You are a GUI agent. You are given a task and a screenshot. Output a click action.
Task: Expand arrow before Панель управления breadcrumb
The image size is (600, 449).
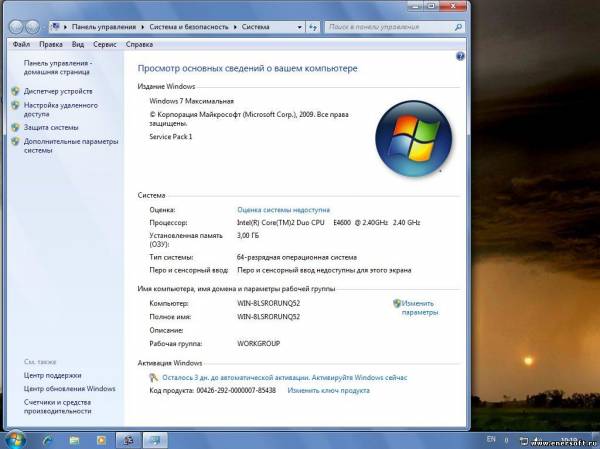pyautogui.click(x=65, y=27)
